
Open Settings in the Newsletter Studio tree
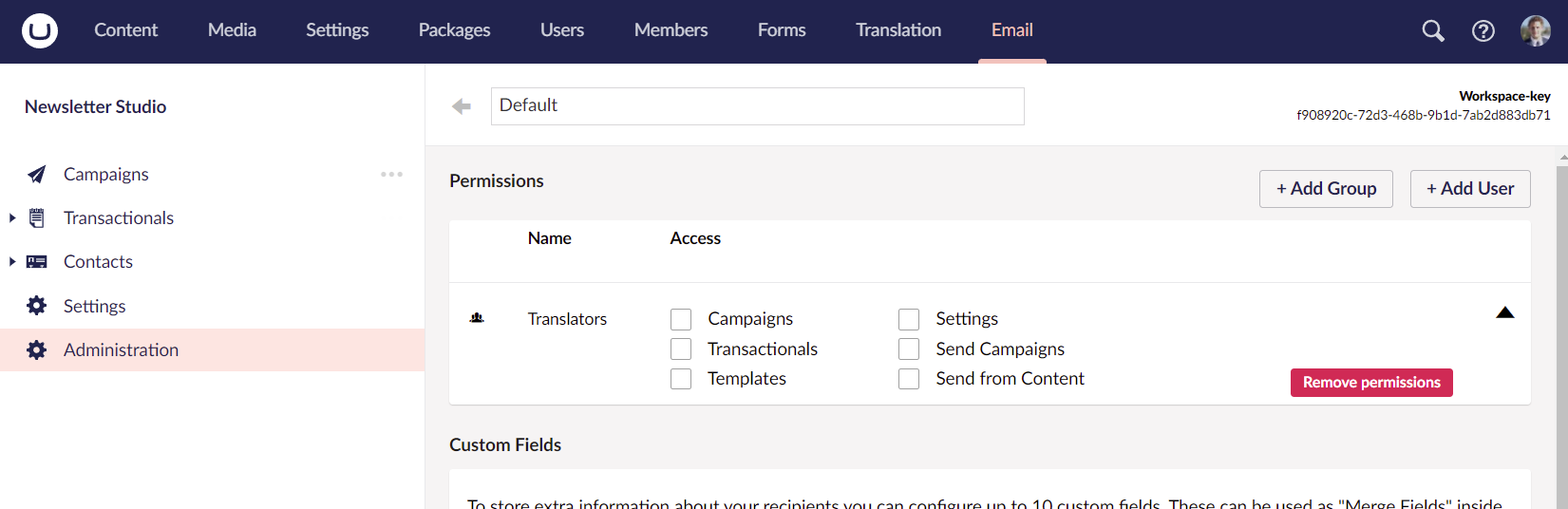point(95,306)
